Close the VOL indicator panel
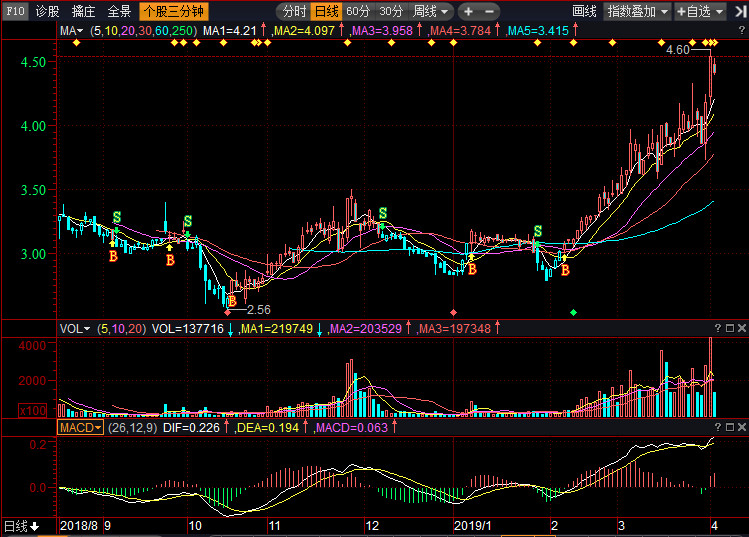Viewport: 749px width, 537px height. click(742, 328)
